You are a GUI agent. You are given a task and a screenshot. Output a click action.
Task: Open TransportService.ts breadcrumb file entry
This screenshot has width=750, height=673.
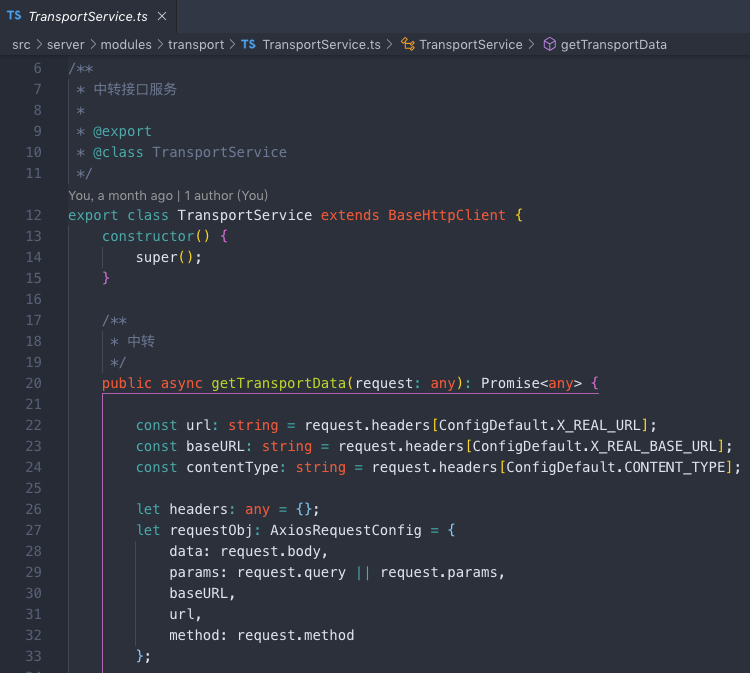pyautogui.click(x=321, y=44)
